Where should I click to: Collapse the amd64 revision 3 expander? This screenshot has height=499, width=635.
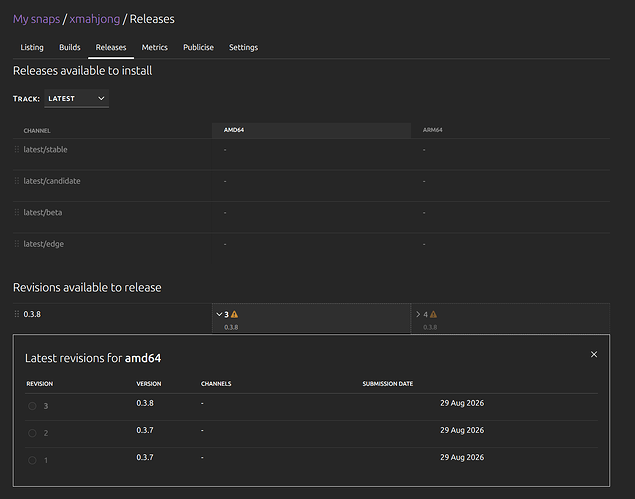point(219,314)
